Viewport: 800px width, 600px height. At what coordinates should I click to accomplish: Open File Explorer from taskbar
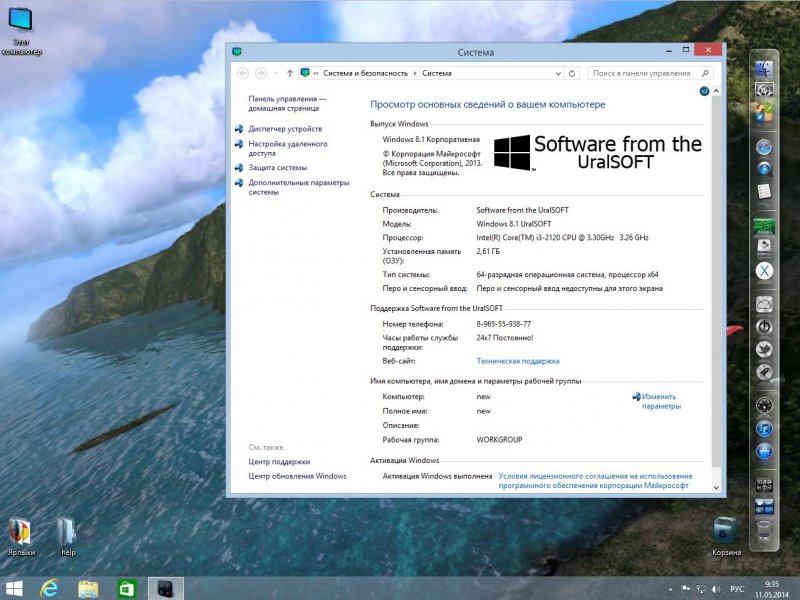(88, 589)
